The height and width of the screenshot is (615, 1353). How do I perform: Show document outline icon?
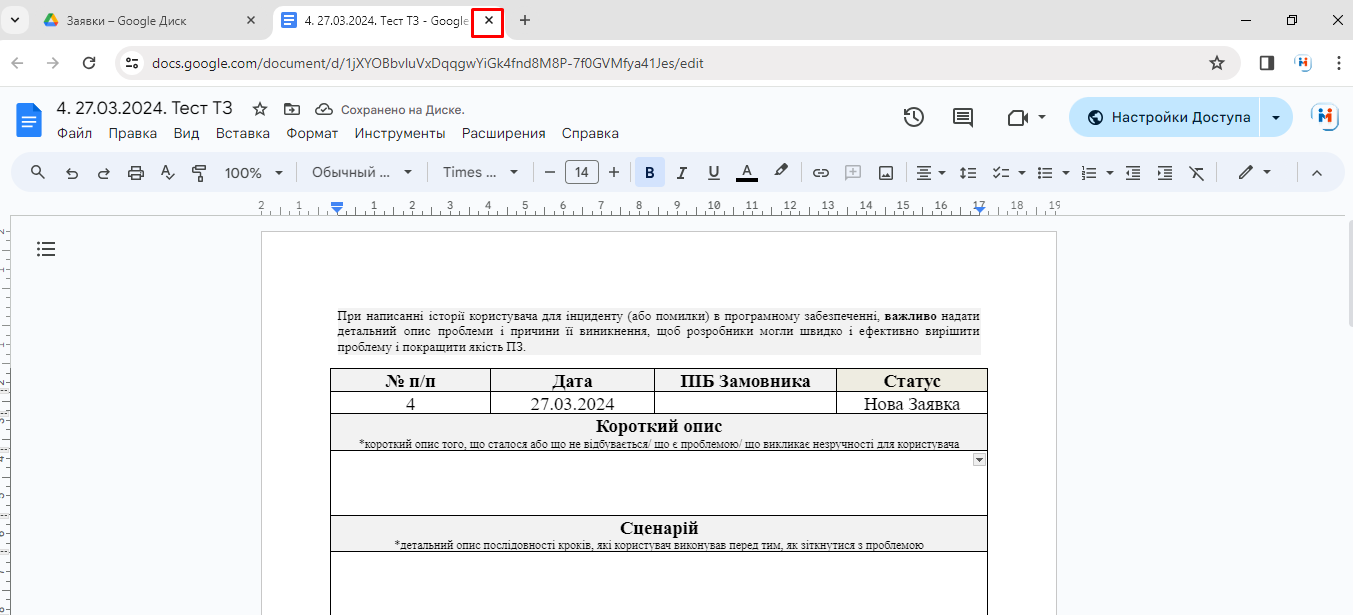click(46, 249)
